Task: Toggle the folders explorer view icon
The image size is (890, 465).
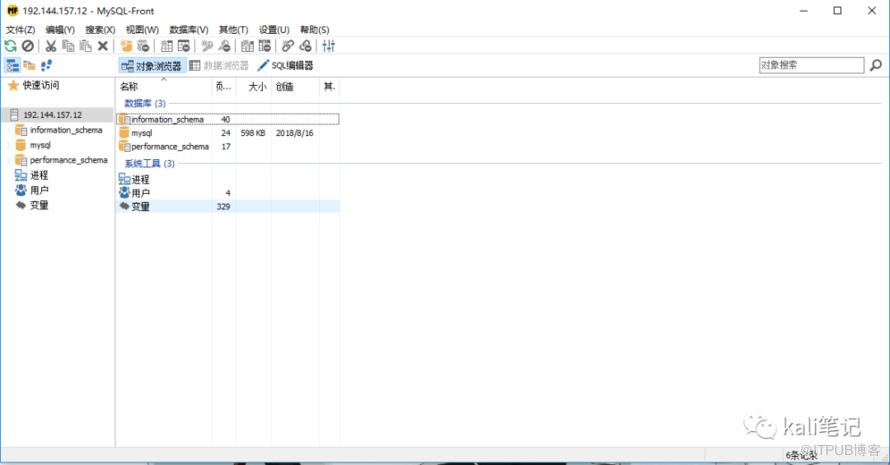Action: pyautogui.click(x=29, y=65)
